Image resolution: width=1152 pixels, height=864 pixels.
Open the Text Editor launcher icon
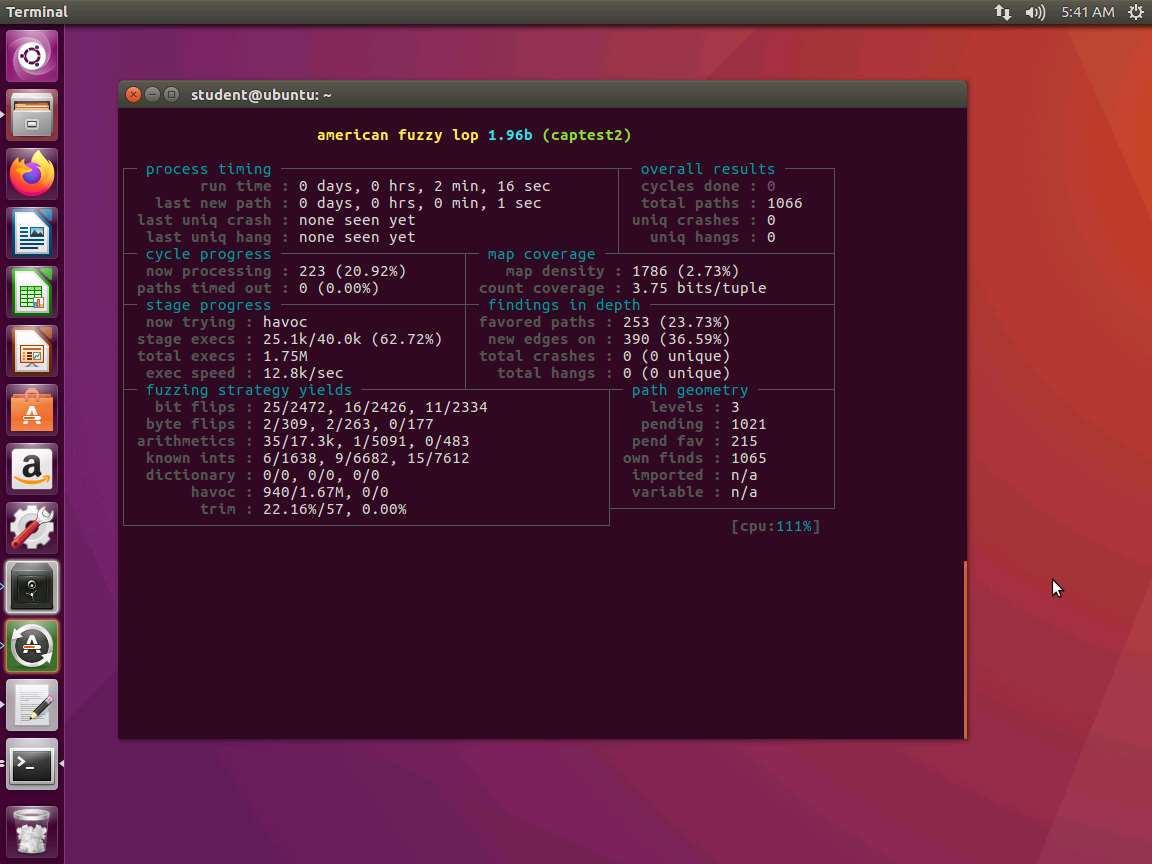tap(32, 706)
